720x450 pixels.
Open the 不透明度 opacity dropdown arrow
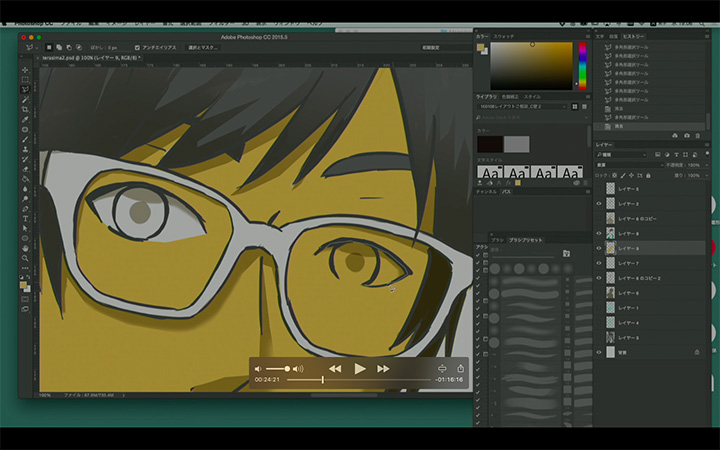[706, 165]
